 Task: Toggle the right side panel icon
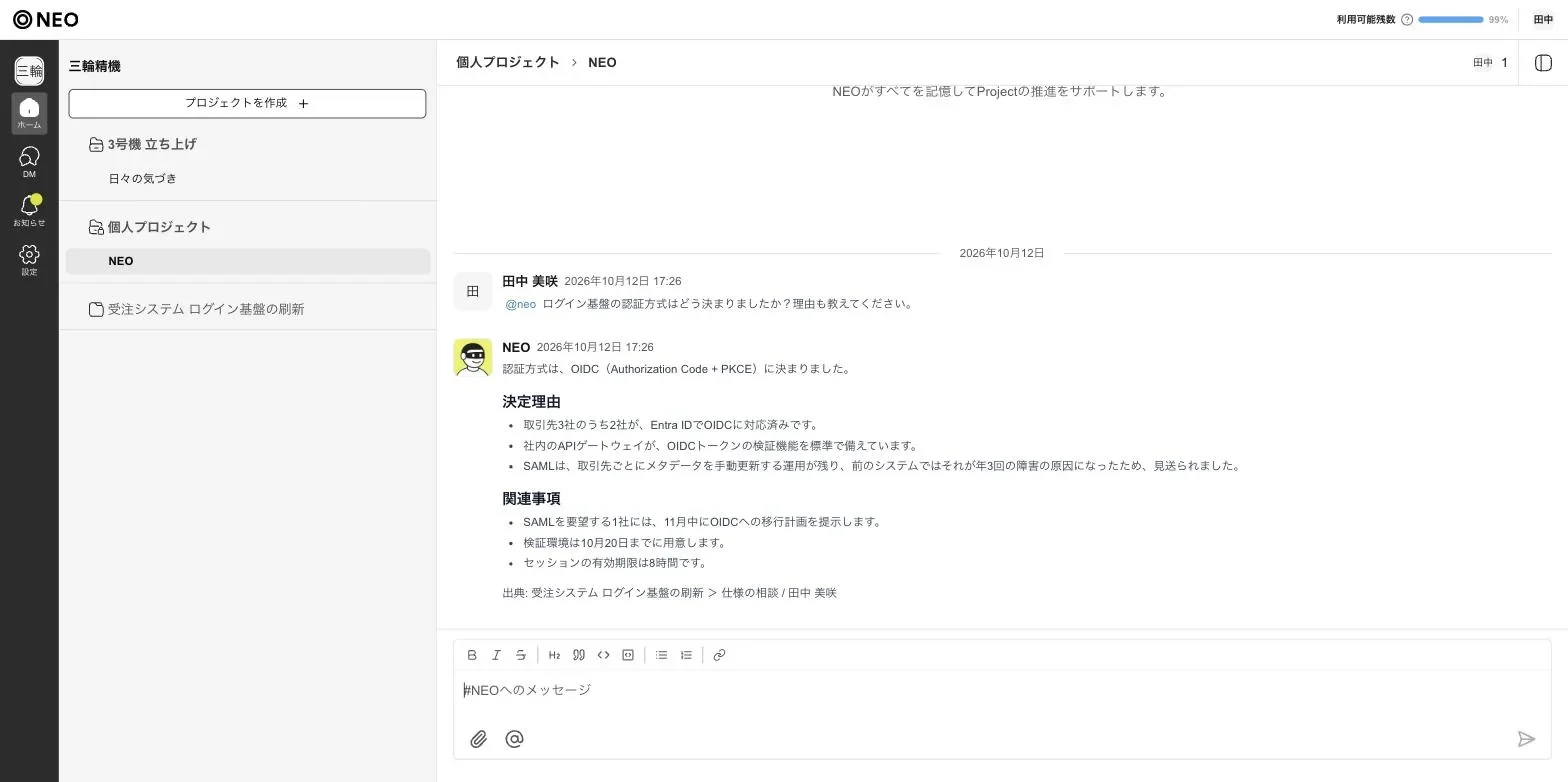pyautogui.click(x=1543, y=63)
